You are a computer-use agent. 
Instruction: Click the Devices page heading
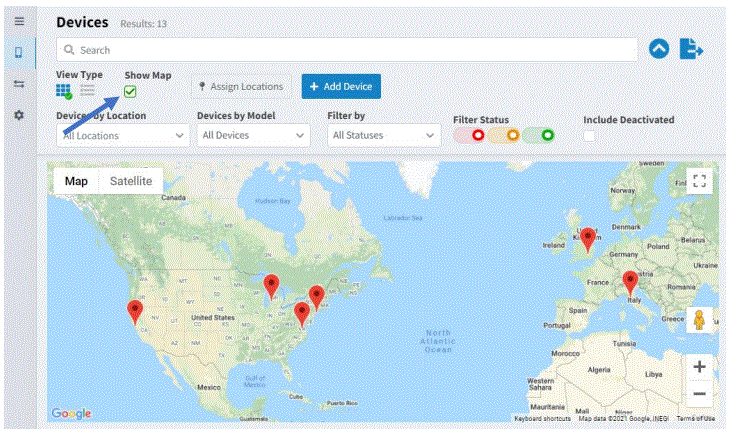pos(82,22)
